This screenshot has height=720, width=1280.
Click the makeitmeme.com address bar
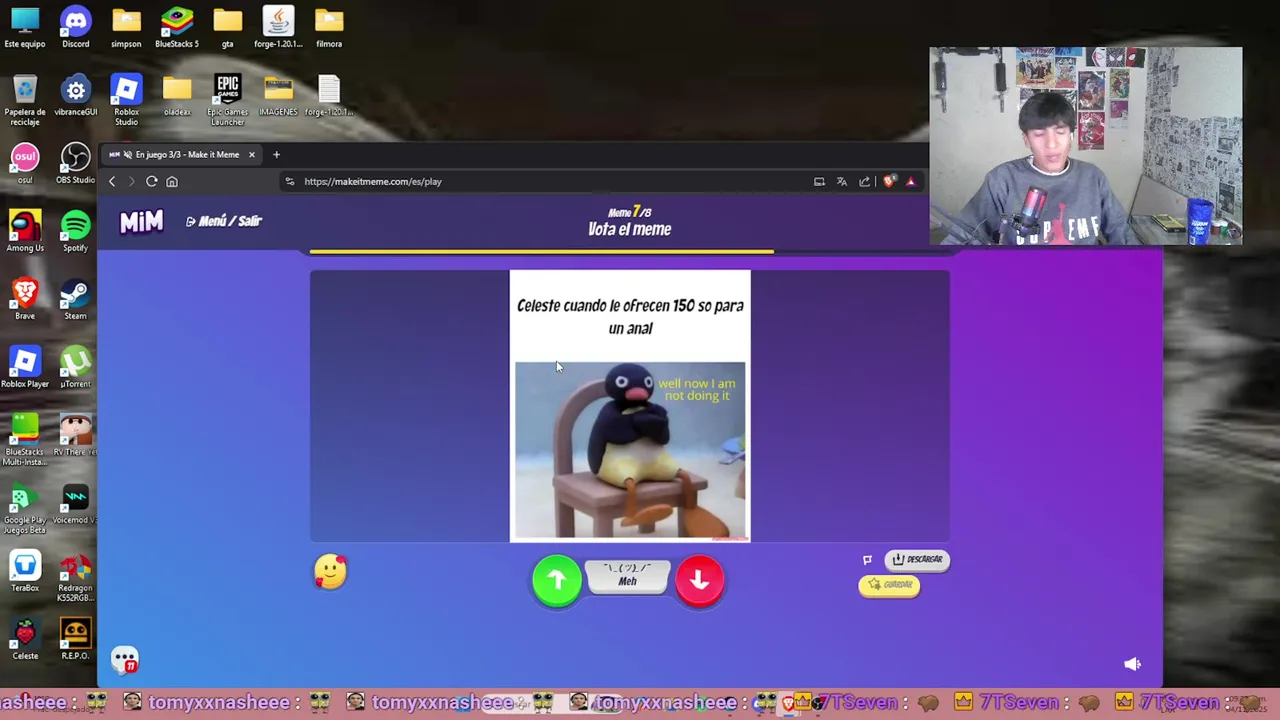click(x=545, y=181)
